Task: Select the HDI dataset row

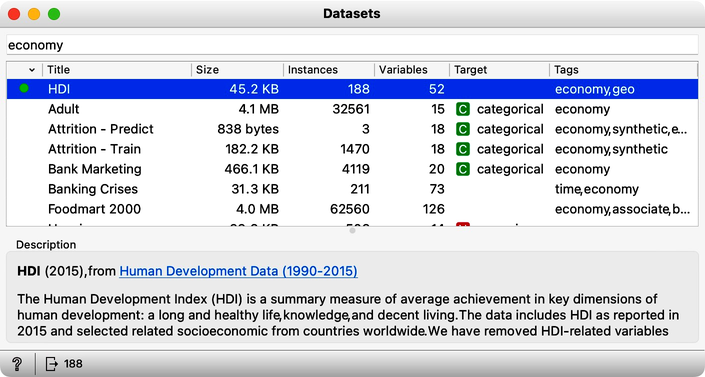Action: point(352,89)
